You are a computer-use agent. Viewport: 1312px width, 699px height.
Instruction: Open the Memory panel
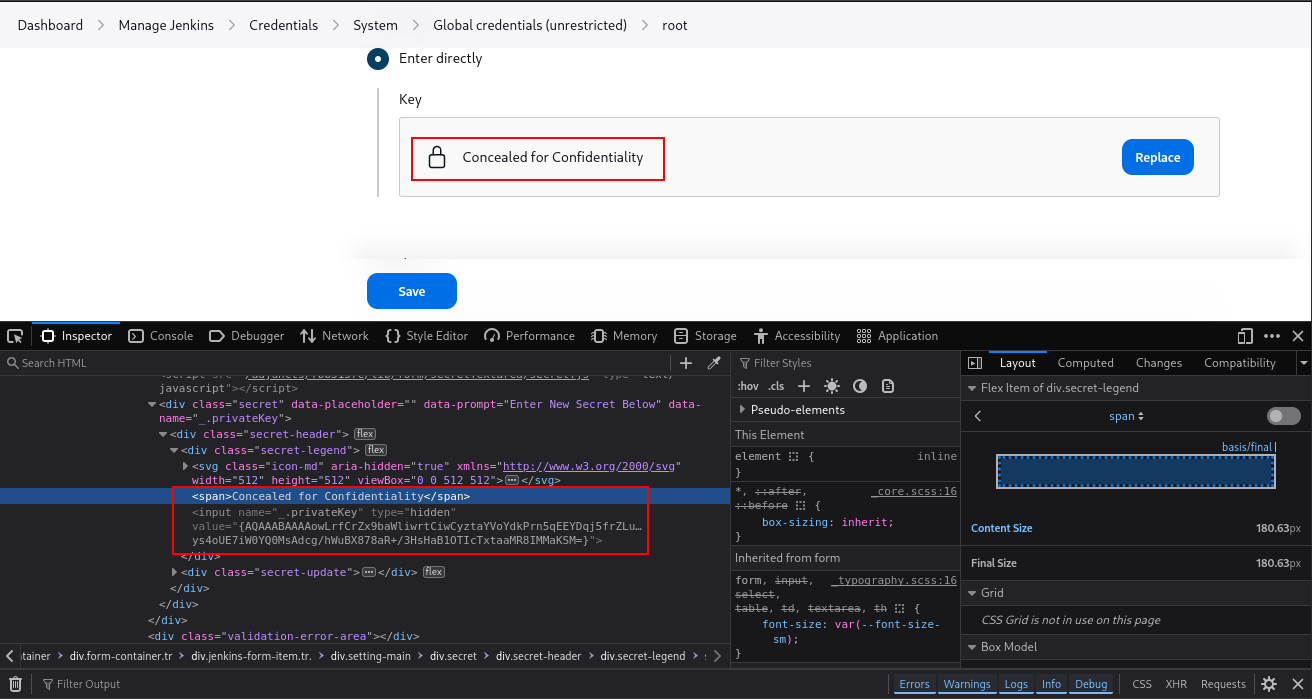pyautogui.click(x=624, y=336)
